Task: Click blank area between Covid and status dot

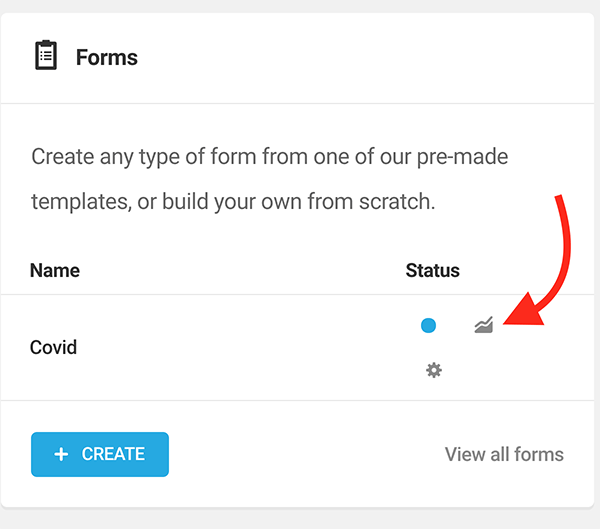Action: (x=250, y=348)
